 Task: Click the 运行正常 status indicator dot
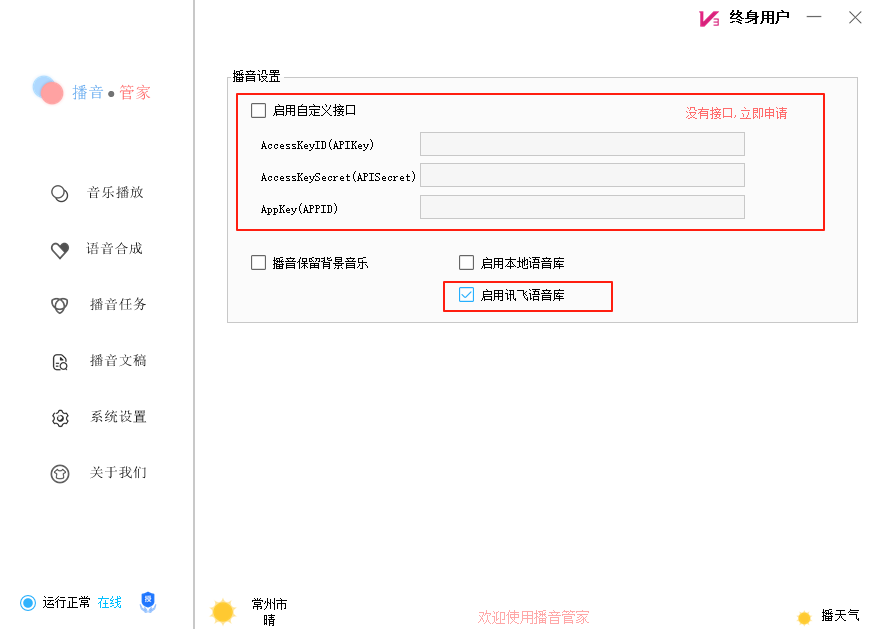[27, 603]
